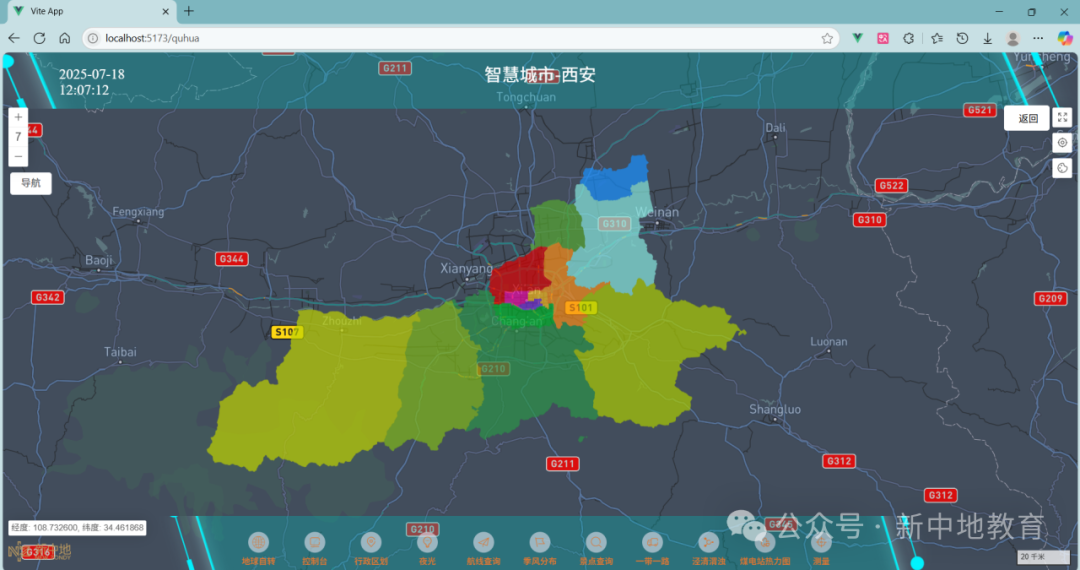Open a new browser tab
1080x570 pixels.
click(189, 11)
